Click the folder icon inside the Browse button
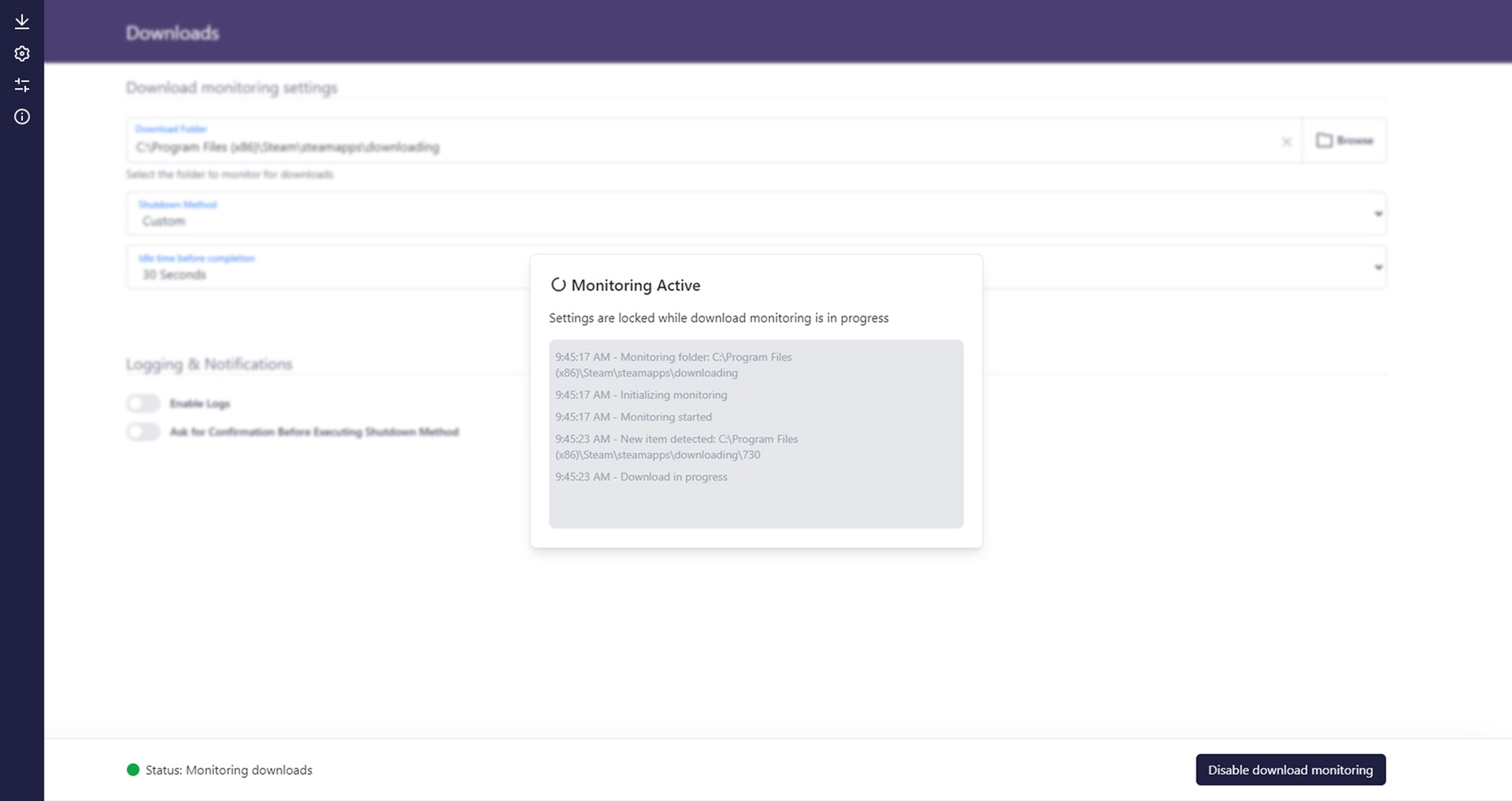This screenshot has width=1512, height=801. click(1325, 140)
